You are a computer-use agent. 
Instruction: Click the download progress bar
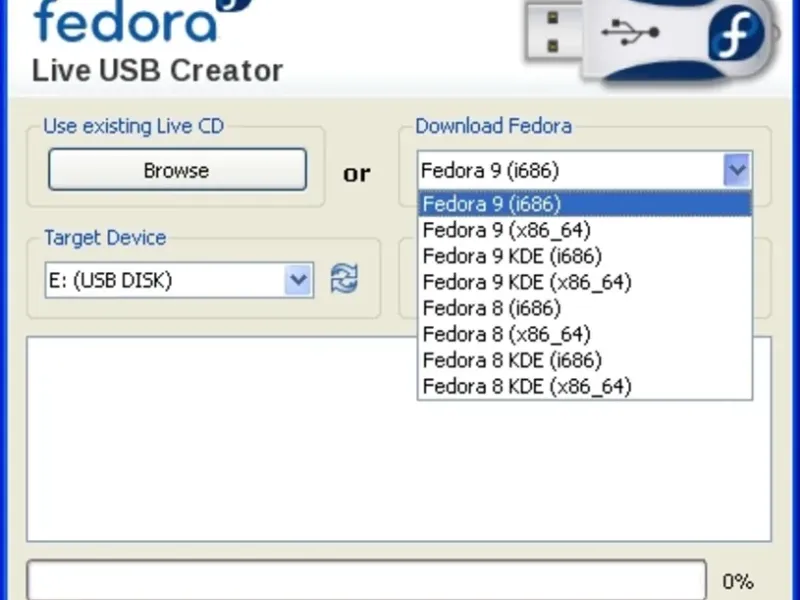tap(367, 580)
